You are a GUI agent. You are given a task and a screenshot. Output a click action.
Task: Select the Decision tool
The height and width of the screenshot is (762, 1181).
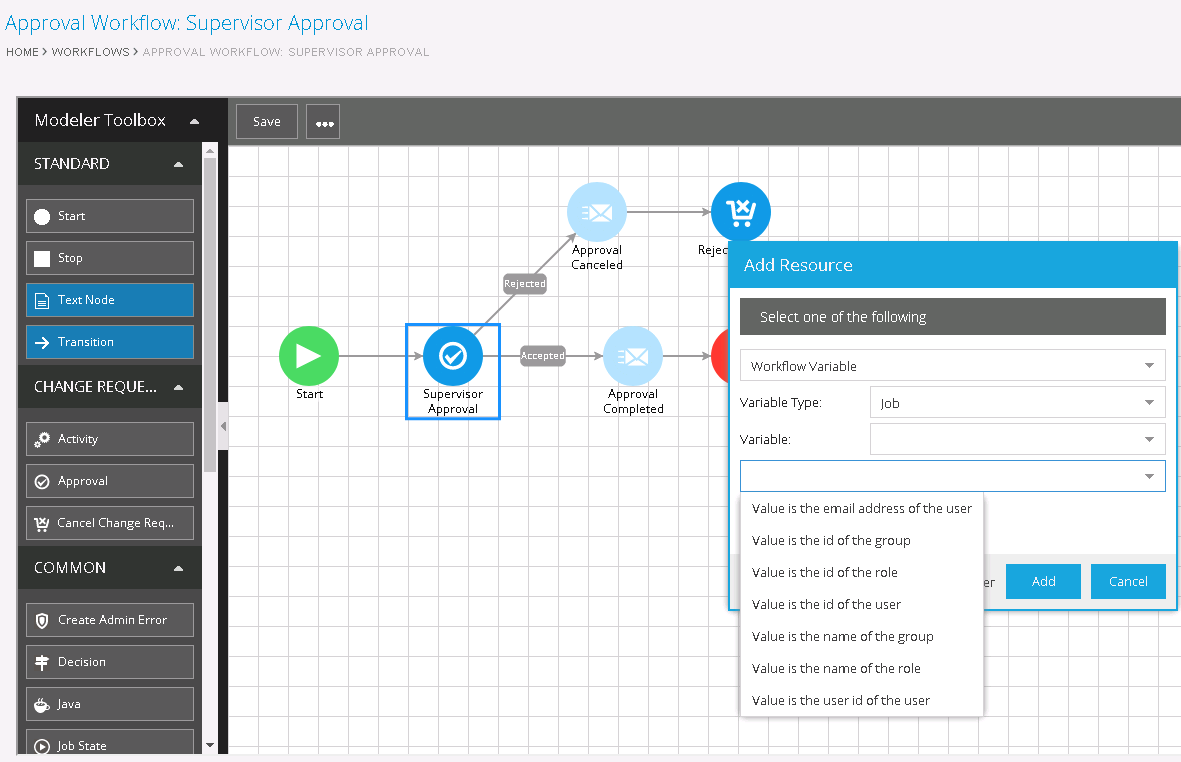pos(109,661)
